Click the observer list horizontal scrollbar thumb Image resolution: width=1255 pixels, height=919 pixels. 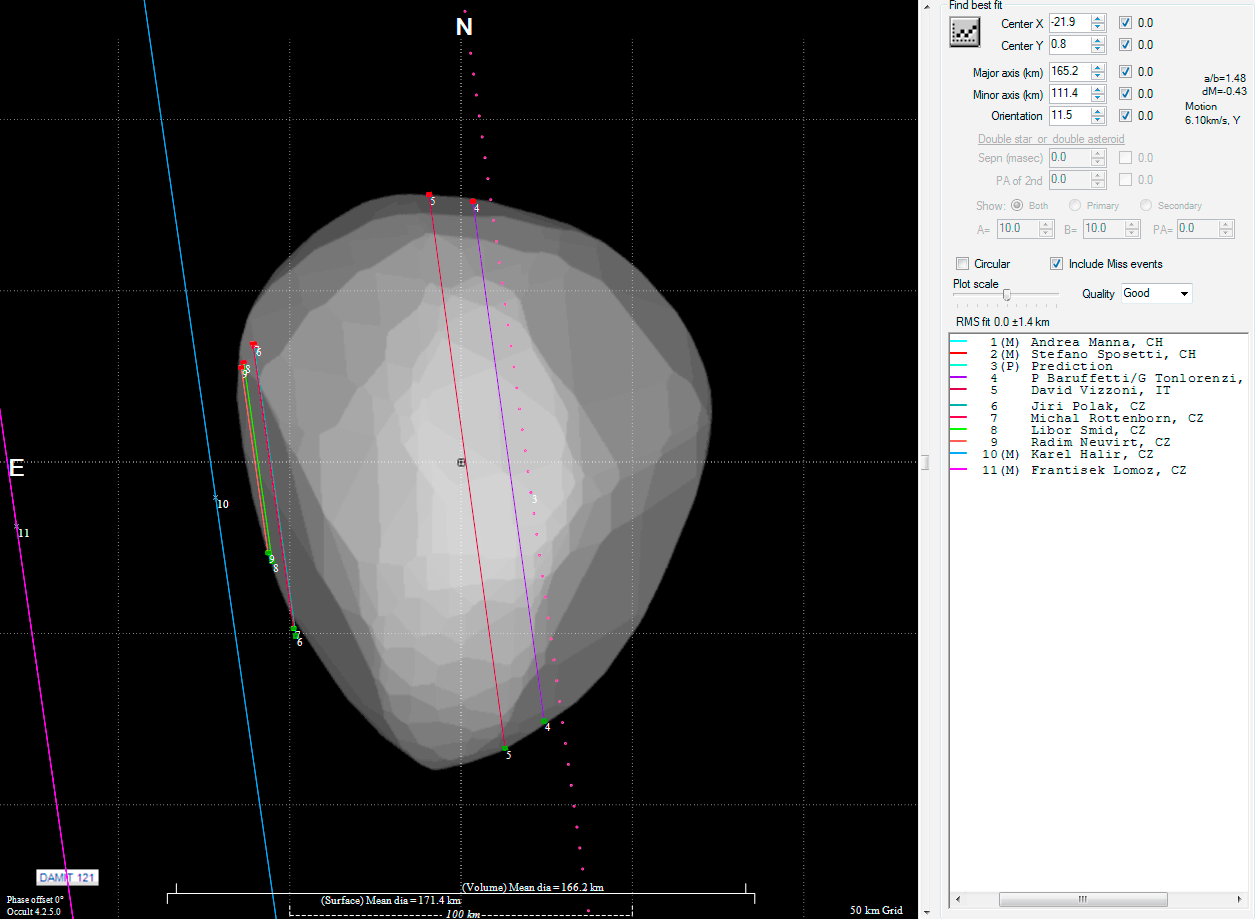click(x=1083, y=899)
